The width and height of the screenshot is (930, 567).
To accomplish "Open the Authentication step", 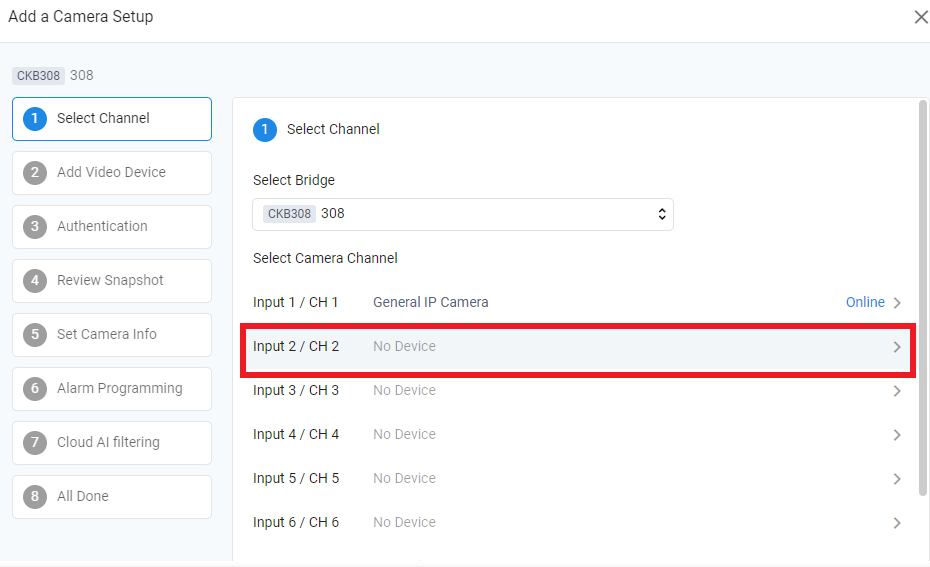I will point(112,227).
